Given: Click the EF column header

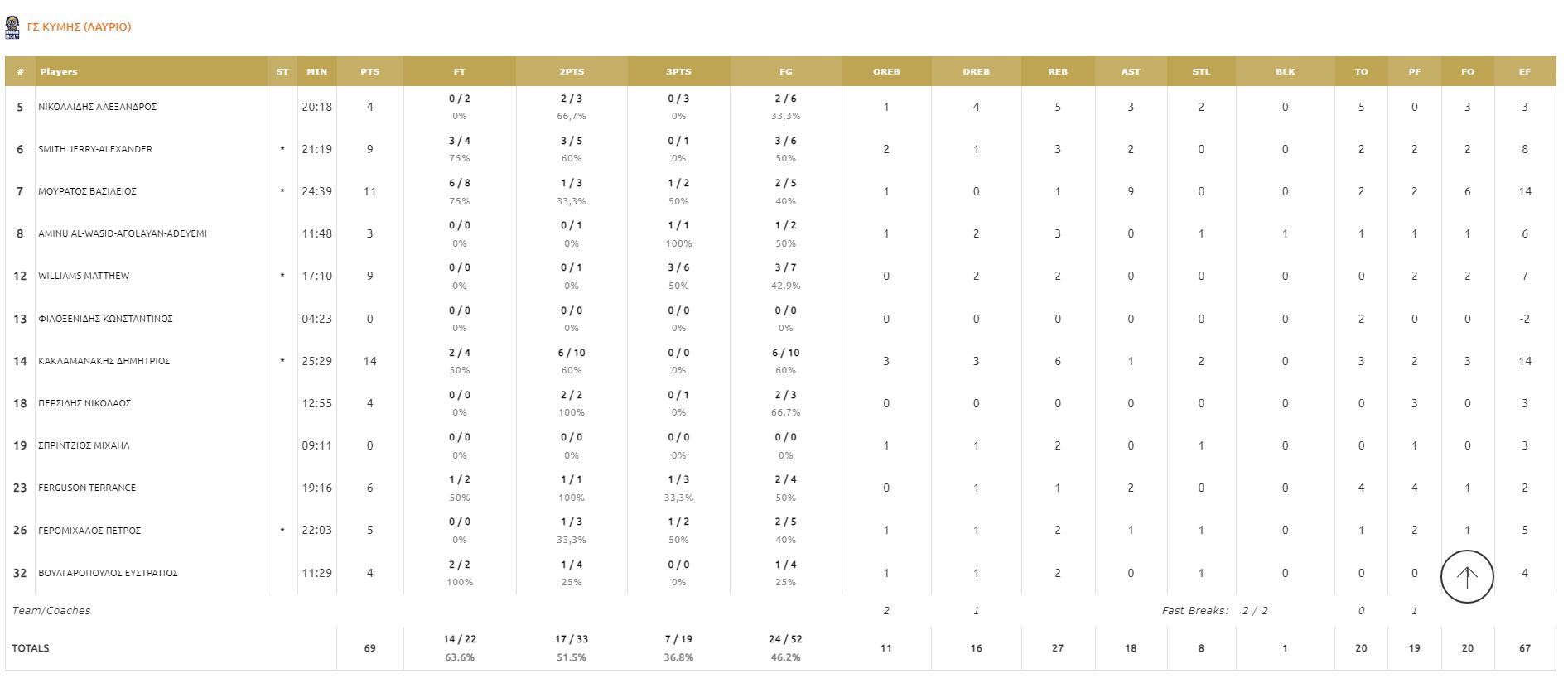Looking at the screenshot, I should [1524, 72].
